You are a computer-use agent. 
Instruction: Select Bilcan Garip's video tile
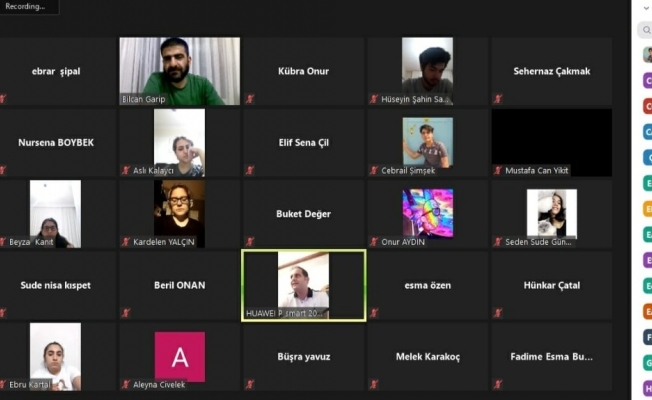click(x=179, y=71)
